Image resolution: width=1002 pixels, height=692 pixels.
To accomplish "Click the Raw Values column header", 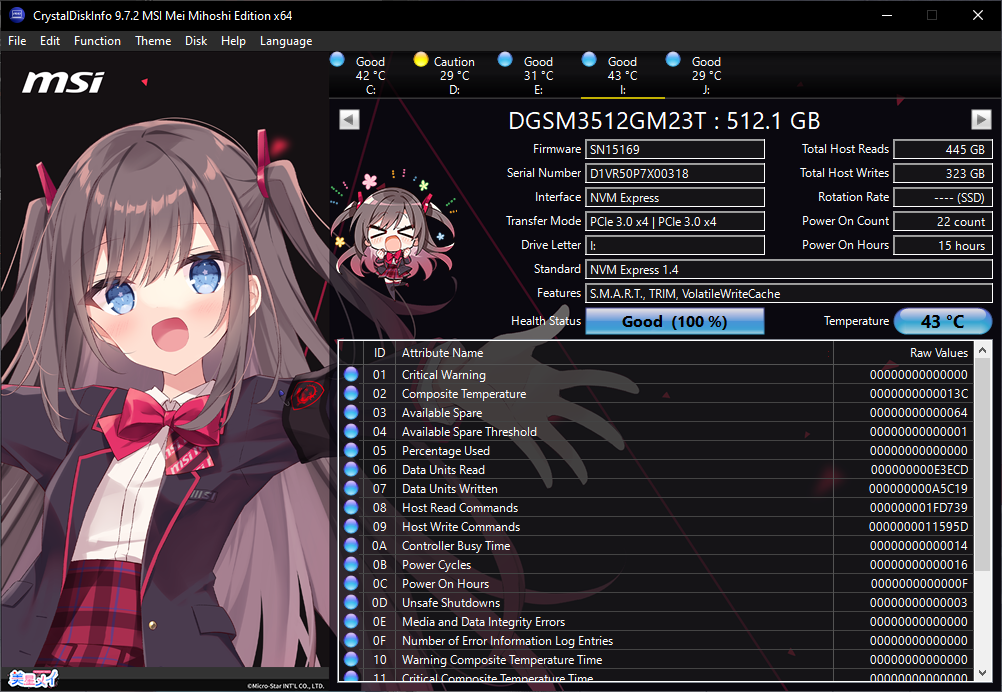I will pyautogui.click(x=904, y=353).
